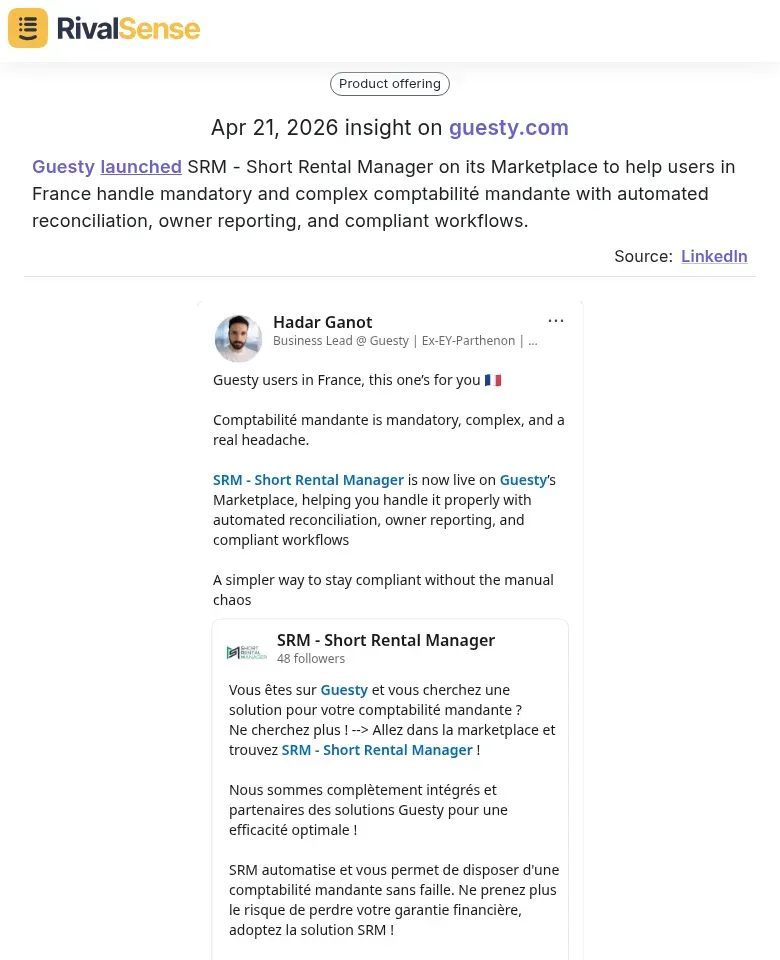The width and height of the screenshot is (780, 960).
Task: Click Hadar Ganot's Business Lead subtitle
Action: pyautogui.click(x=405, y=341)
